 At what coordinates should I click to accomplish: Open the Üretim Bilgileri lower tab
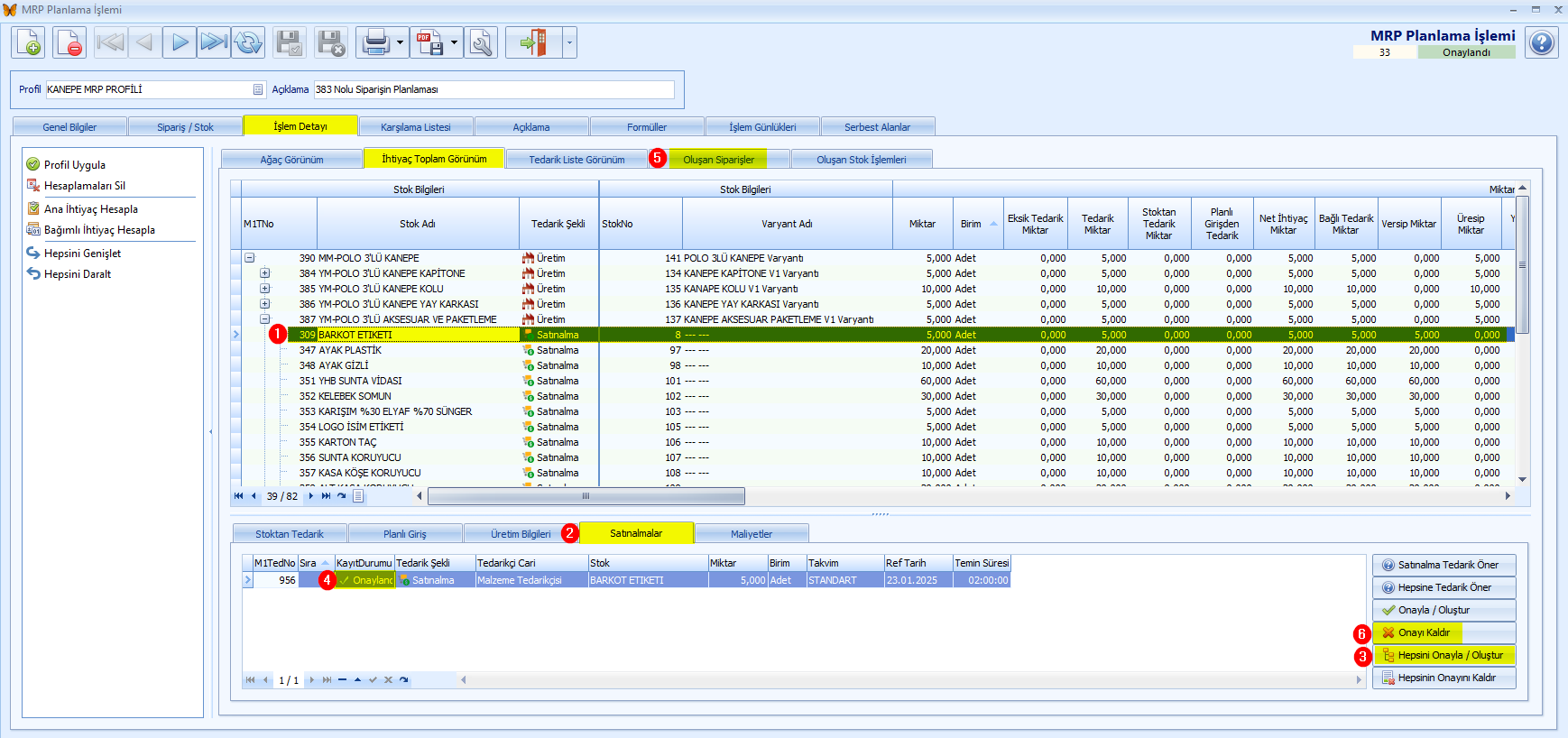(x=521, y=534)
